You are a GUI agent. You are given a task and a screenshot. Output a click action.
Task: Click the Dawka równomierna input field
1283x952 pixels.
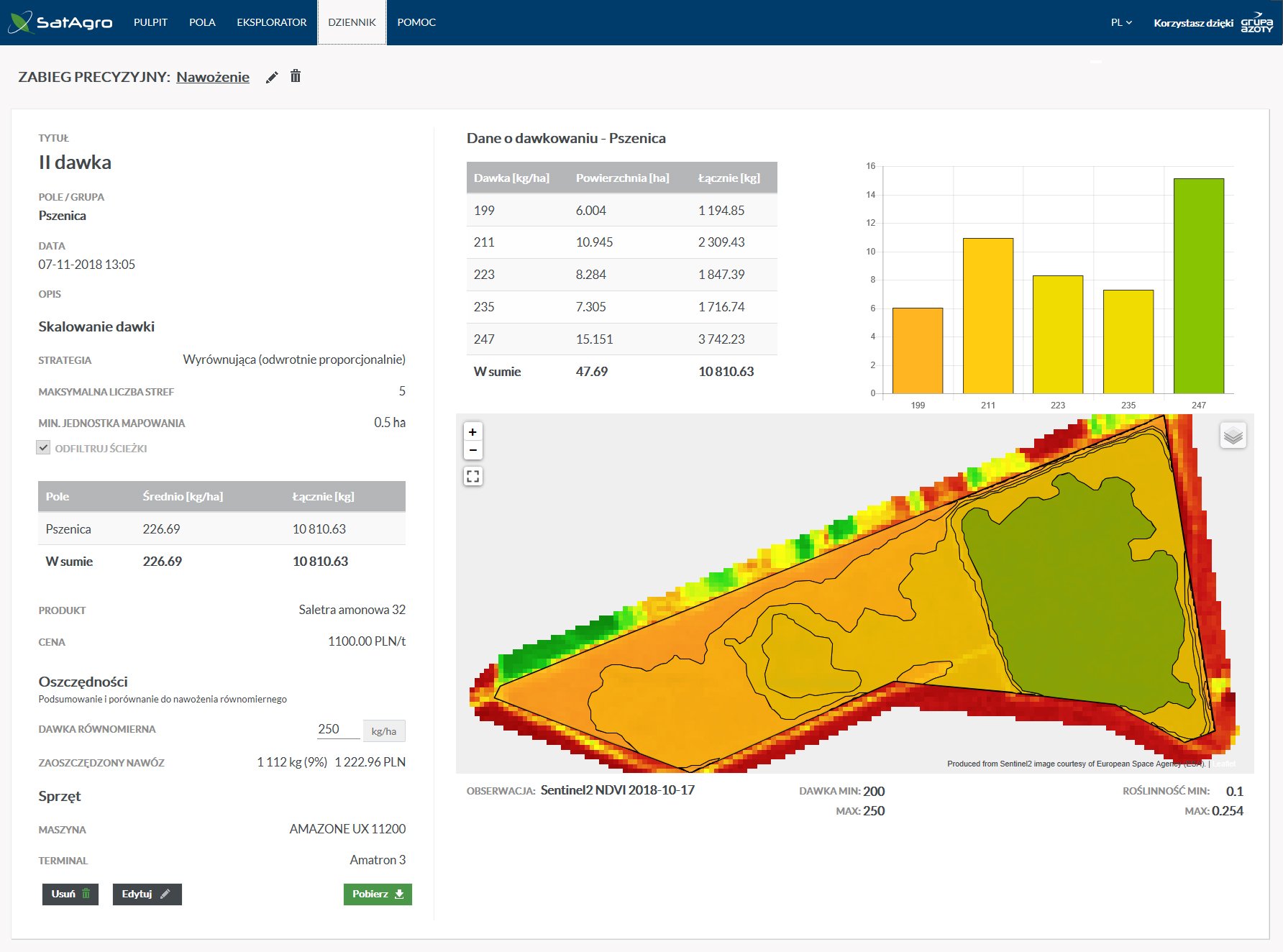pos(338,729)
